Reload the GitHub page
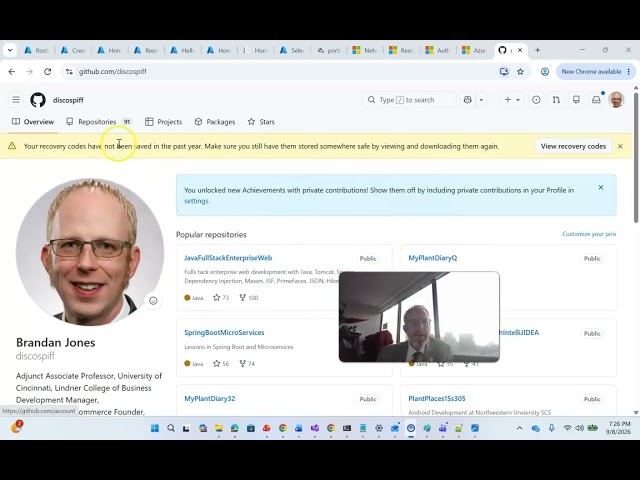640x480 pixels. 48,71
